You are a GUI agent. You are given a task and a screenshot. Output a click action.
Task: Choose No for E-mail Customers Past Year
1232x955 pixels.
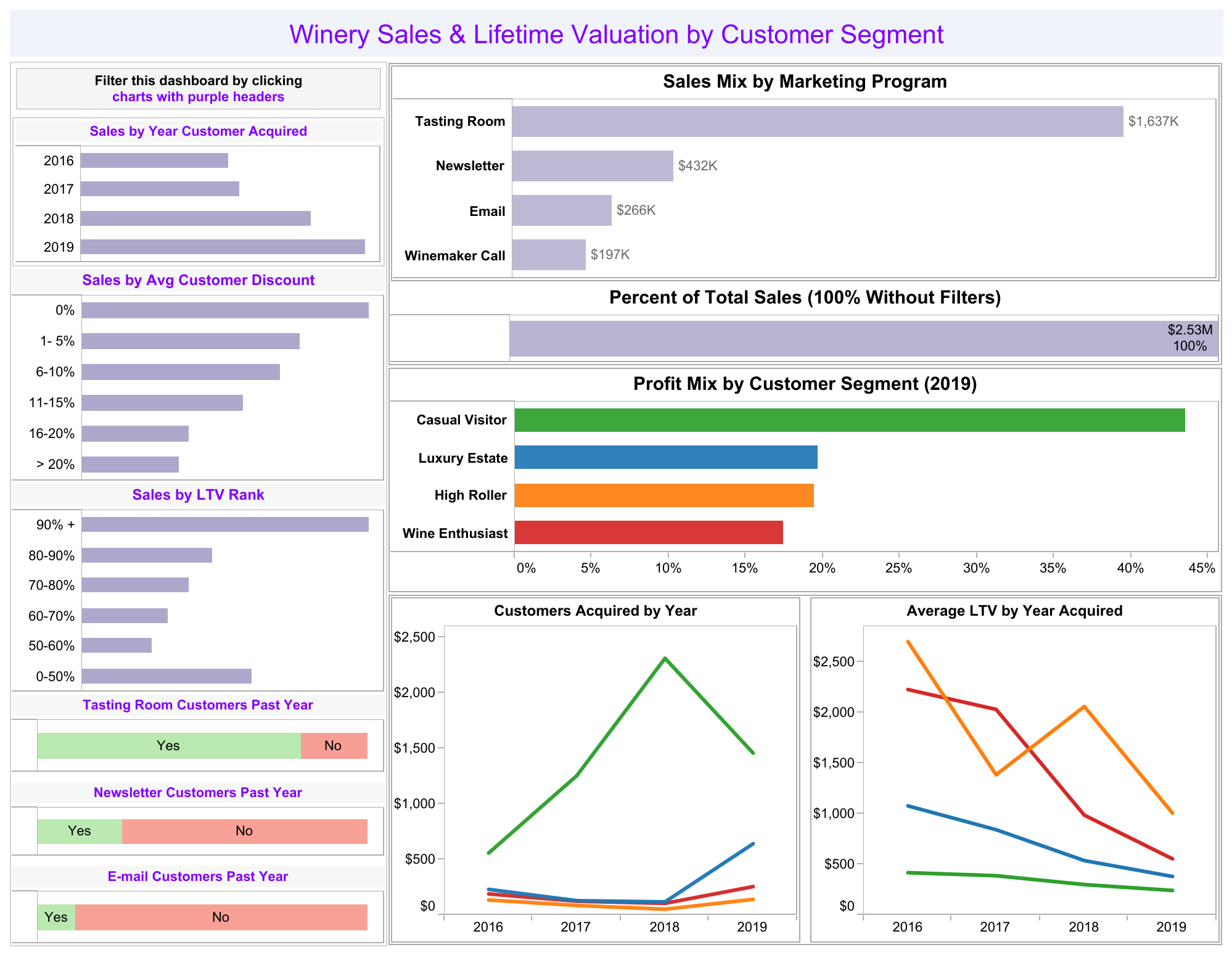click(221, 917)
